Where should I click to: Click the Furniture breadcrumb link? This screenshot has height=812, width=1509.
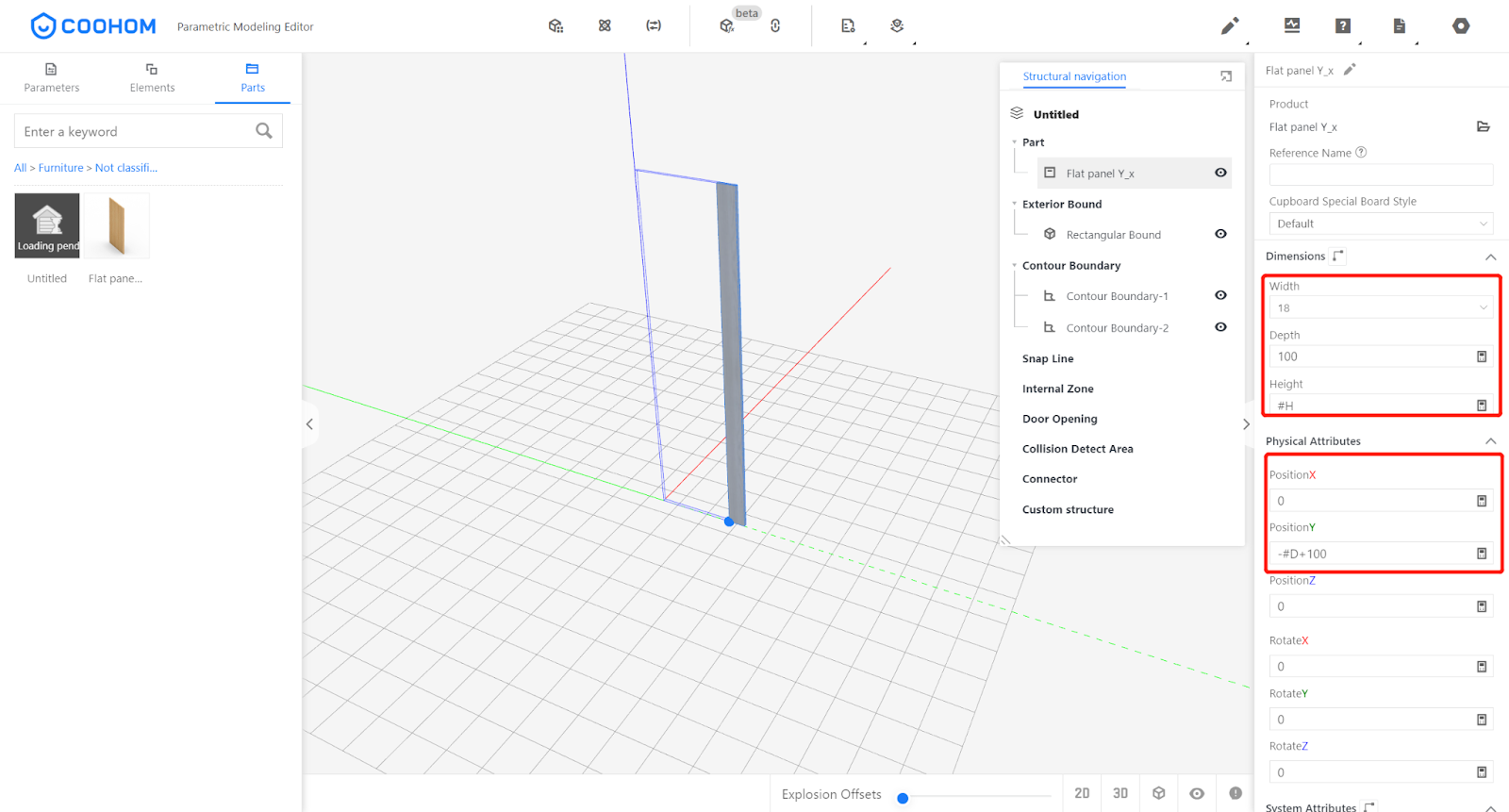coord(61,168)
